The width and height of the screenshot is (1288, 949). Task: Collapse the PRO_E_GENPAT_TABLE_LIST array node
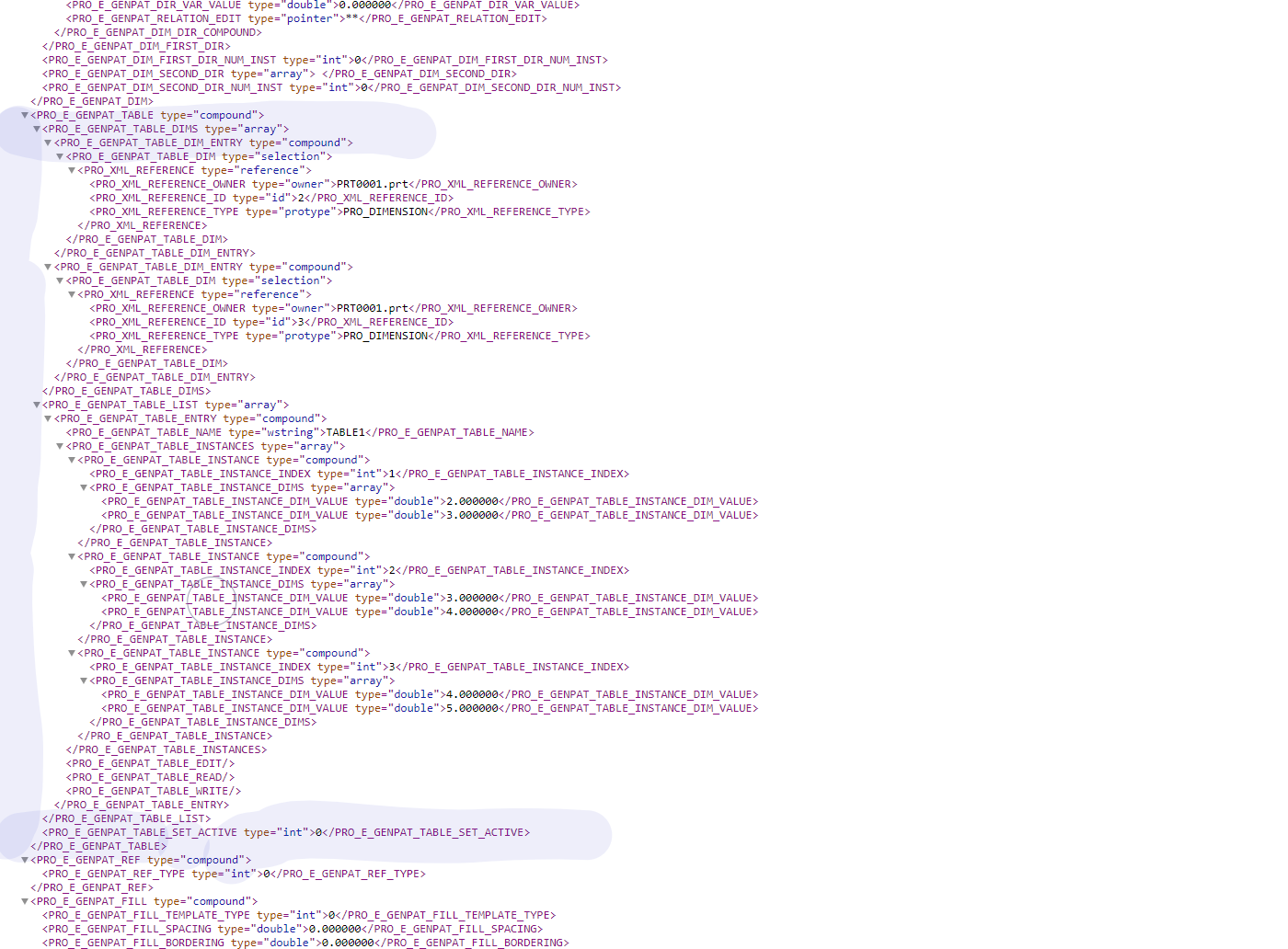37,405
